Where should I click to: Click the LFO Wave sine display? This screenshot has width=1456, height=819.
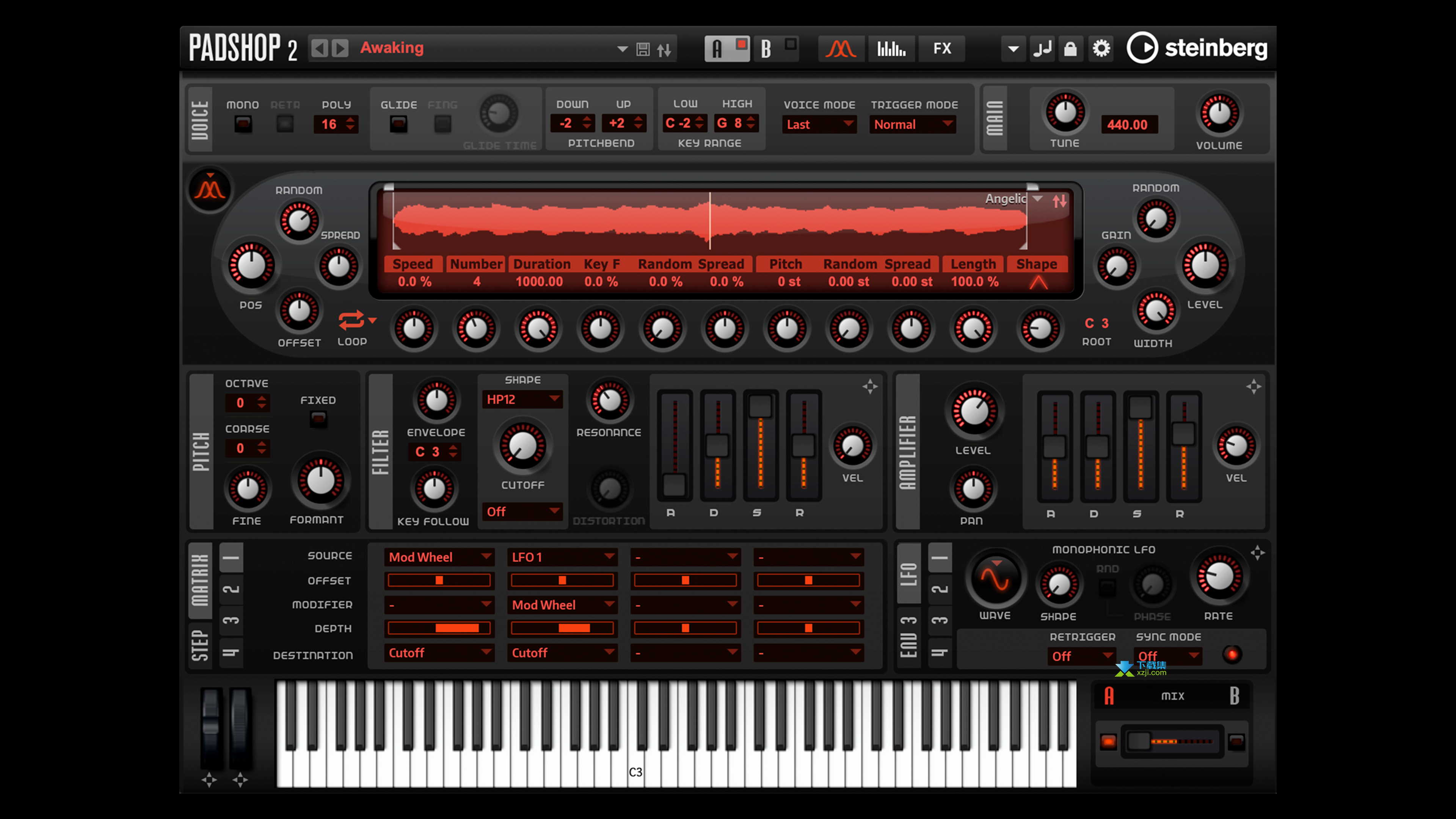995,579
